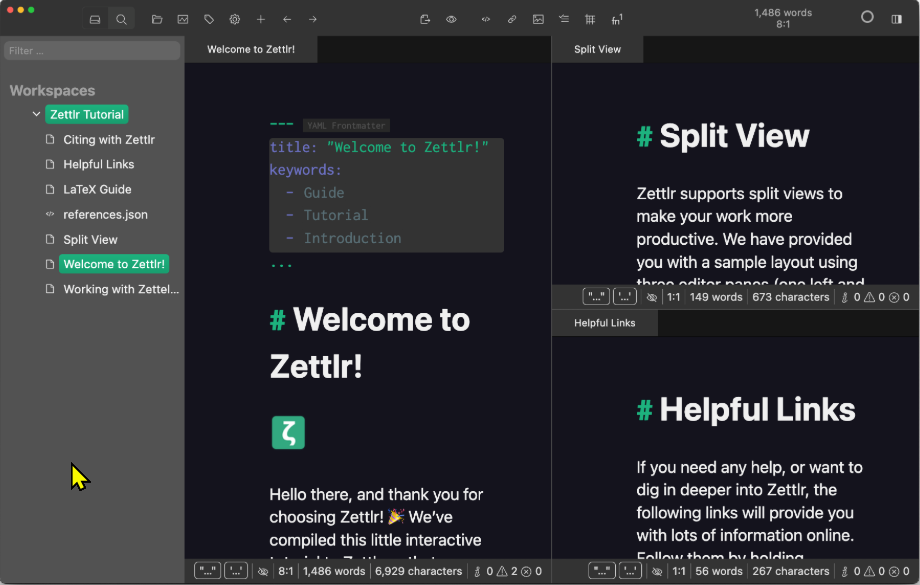Switch to Welcome to Zettlr! tab
This screenshot has width=920, height=585.
[x=251, y=49]
